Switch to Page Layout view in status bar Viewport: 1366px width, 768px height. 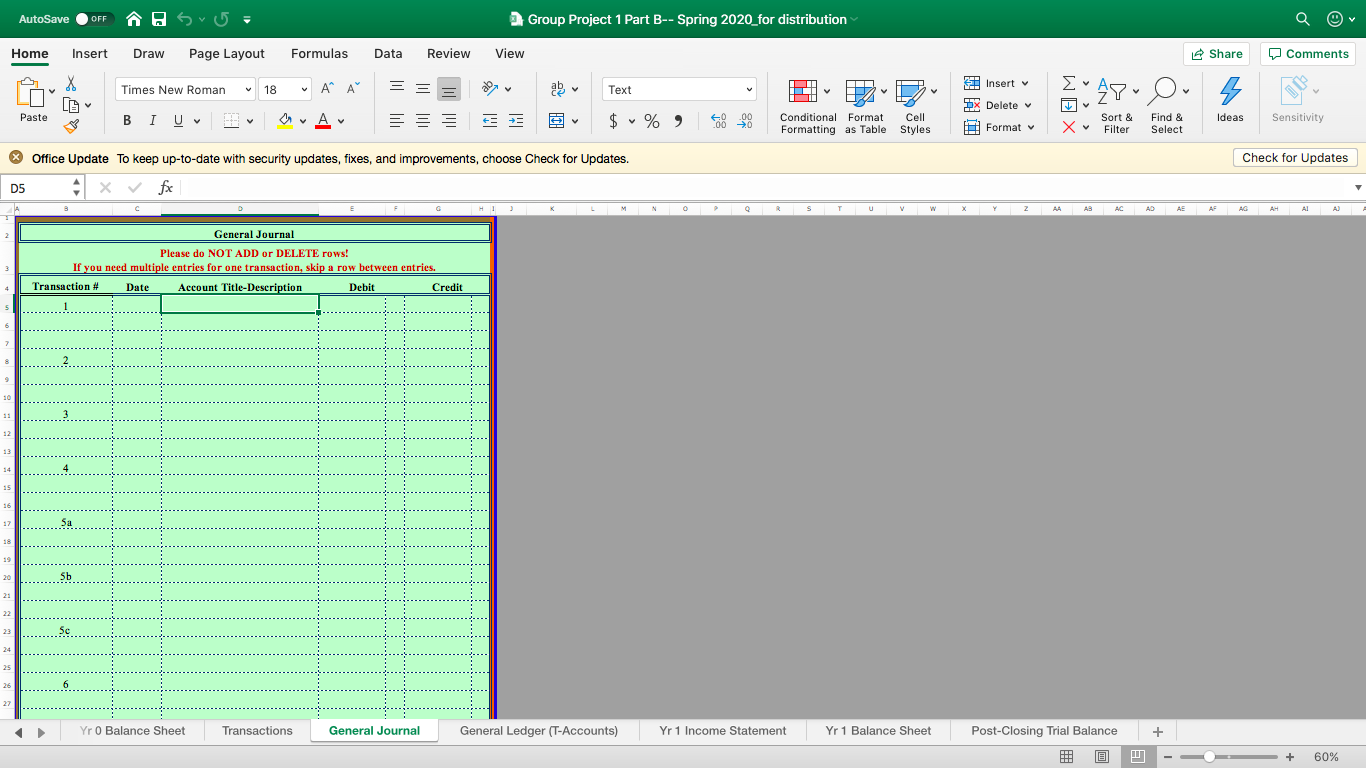click(x=1101, y=757)
